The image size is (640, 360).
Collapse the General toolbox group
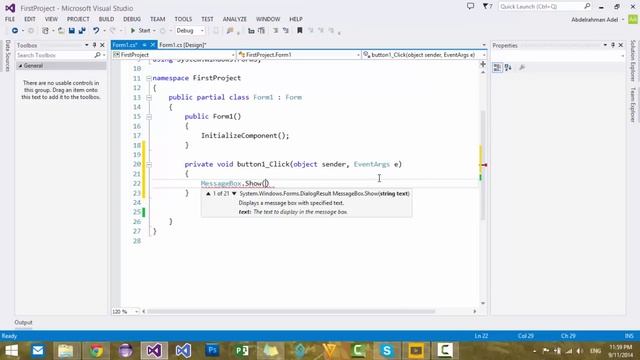point(20,66)
